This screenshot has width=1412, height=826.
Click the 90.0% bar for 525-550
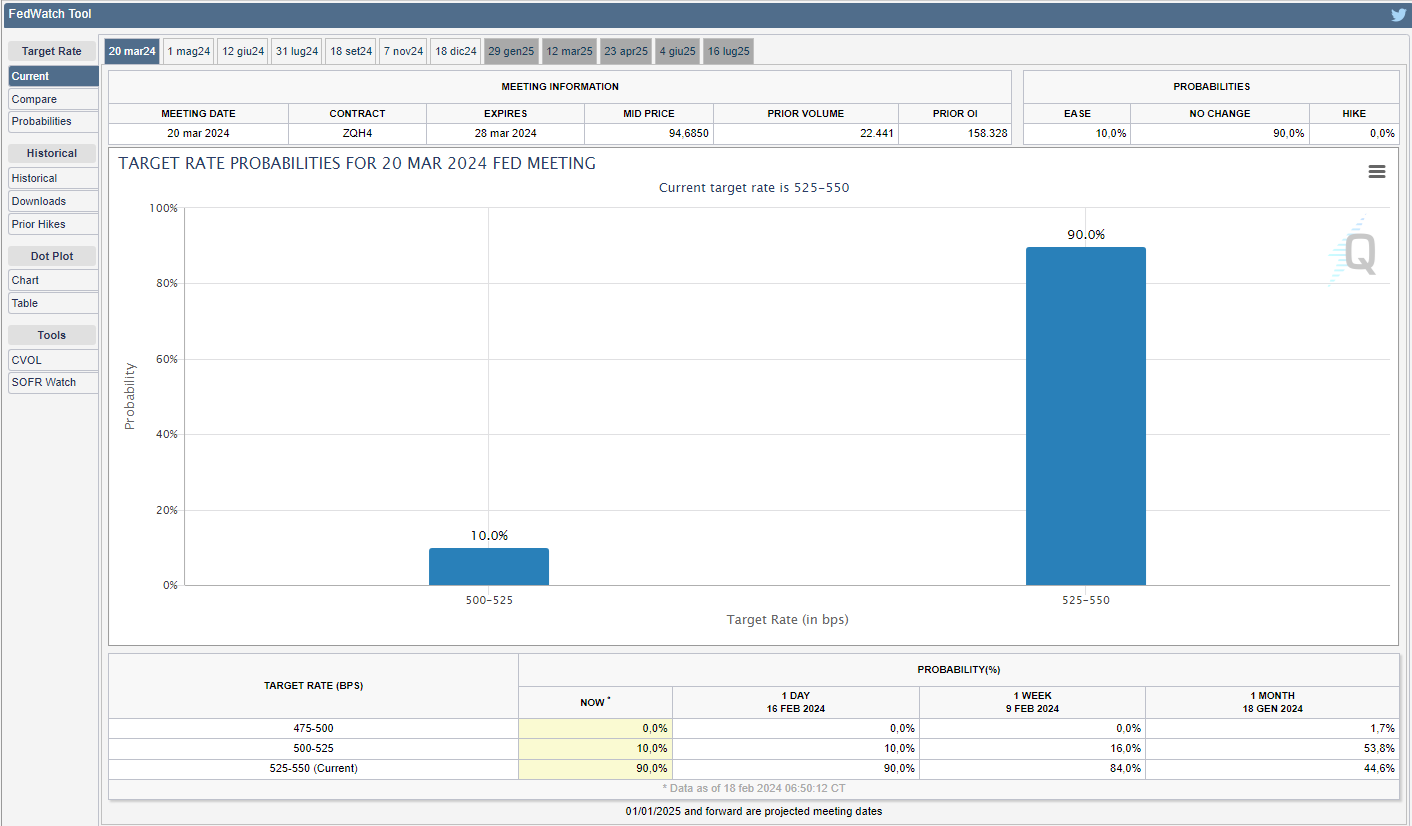point(1085,416)
